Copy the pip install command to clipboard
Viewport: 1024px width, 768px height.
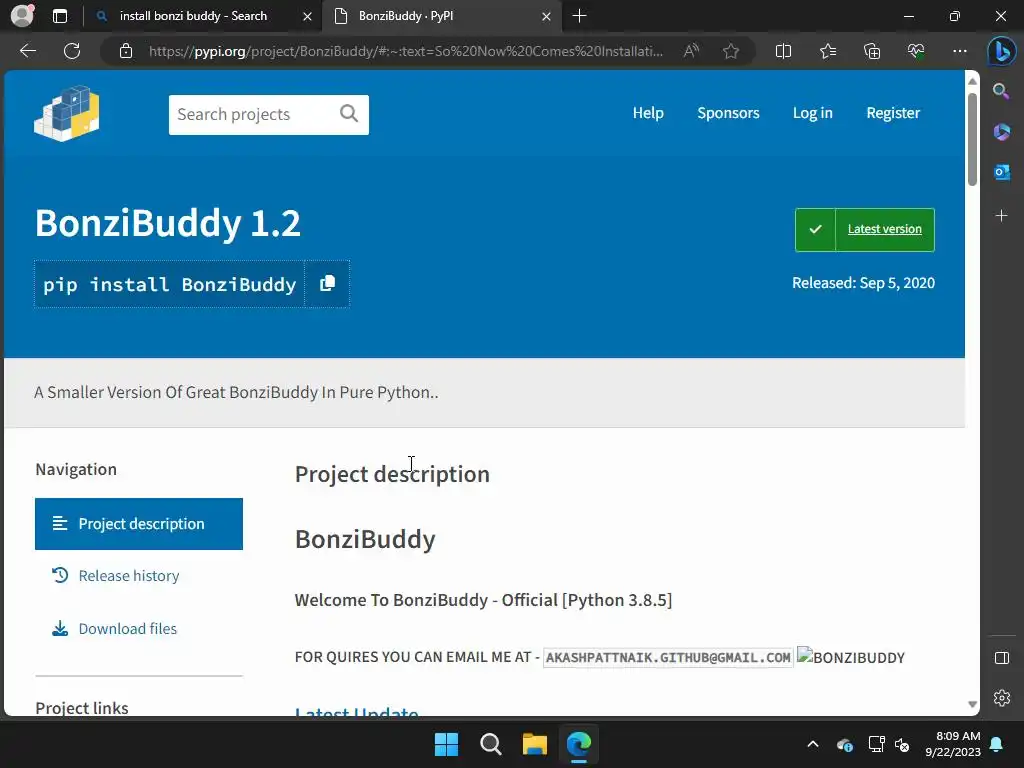coord(327,283)
